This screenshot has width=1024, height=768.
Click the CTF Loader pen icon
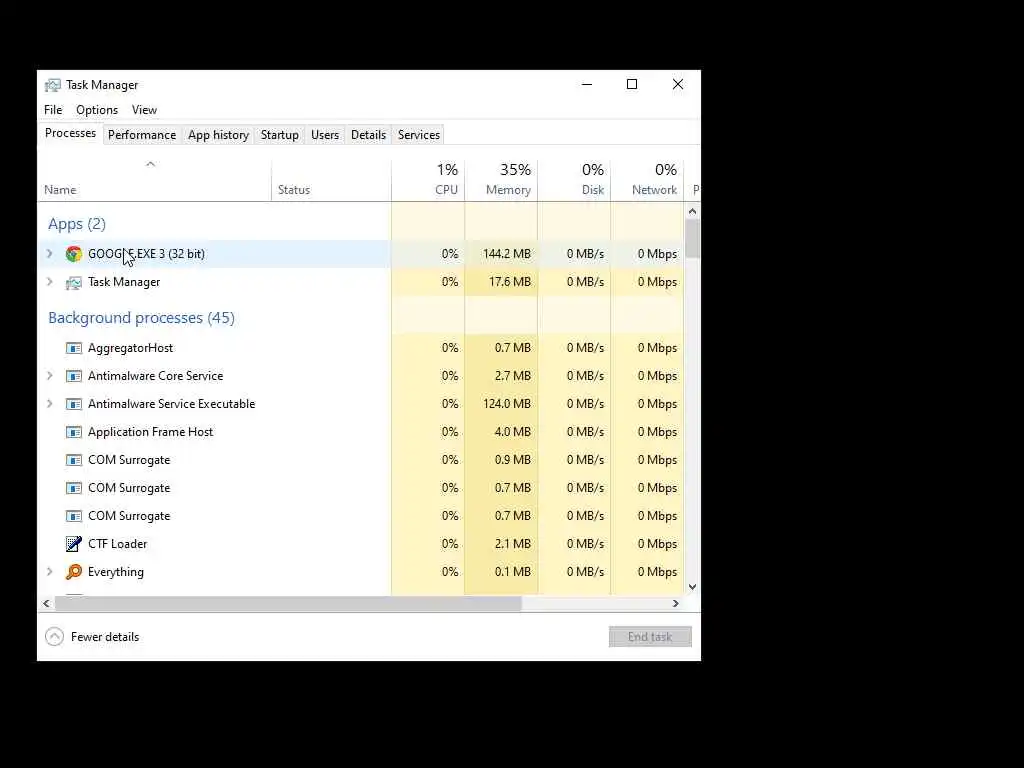[x=74, y=544]
